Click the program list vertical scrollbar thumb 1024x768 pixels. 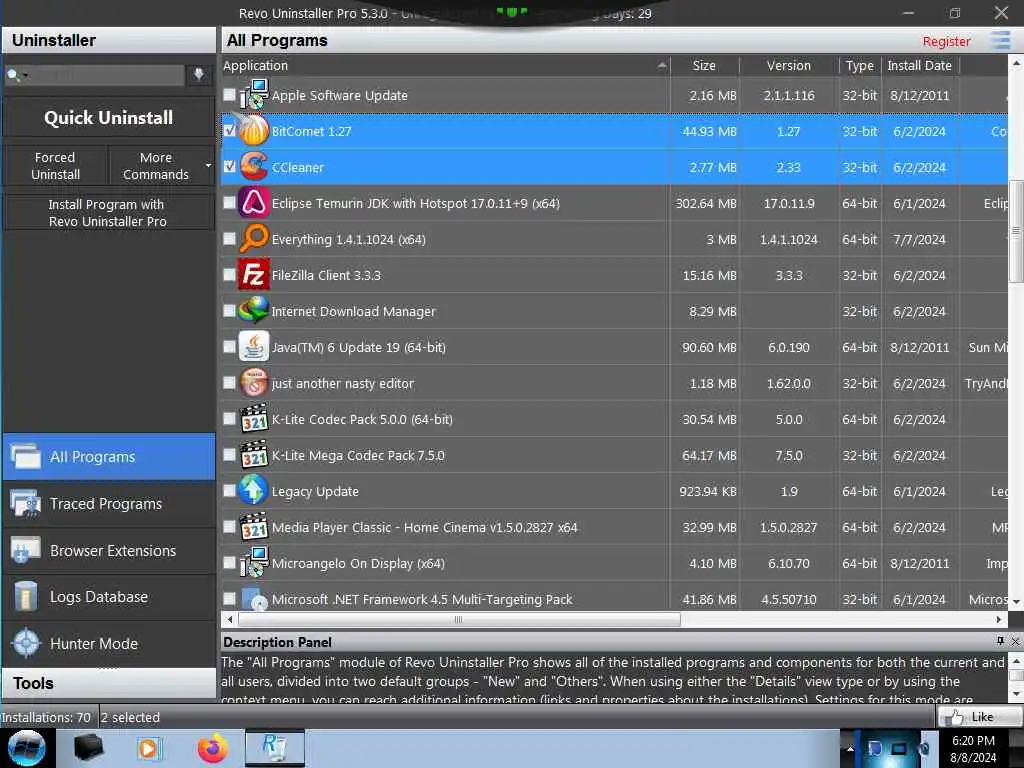(1016, 231)
